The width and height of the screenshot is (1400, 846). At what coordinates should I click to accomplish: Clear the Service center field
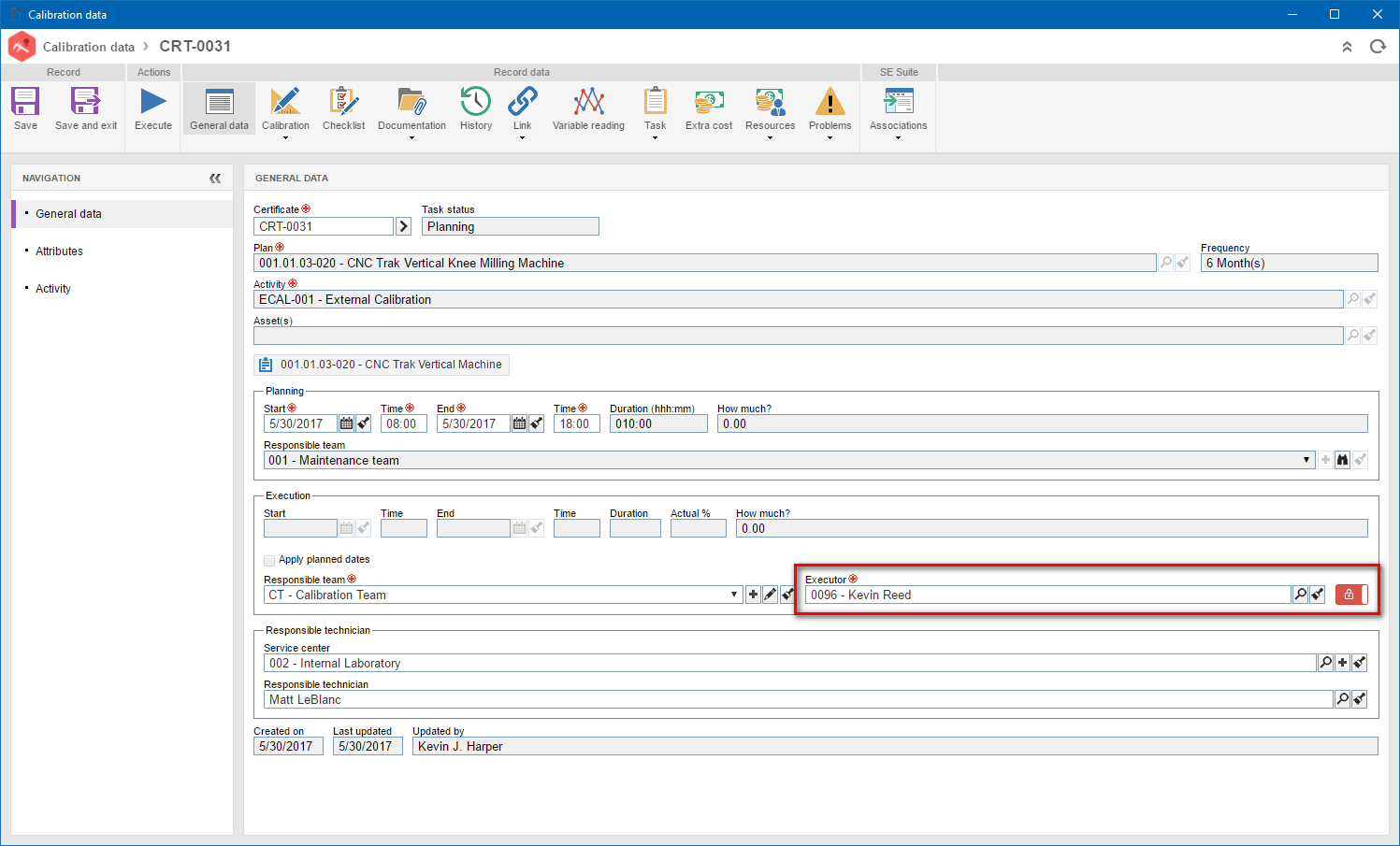pyautogui.click(x=1360, y=663)
